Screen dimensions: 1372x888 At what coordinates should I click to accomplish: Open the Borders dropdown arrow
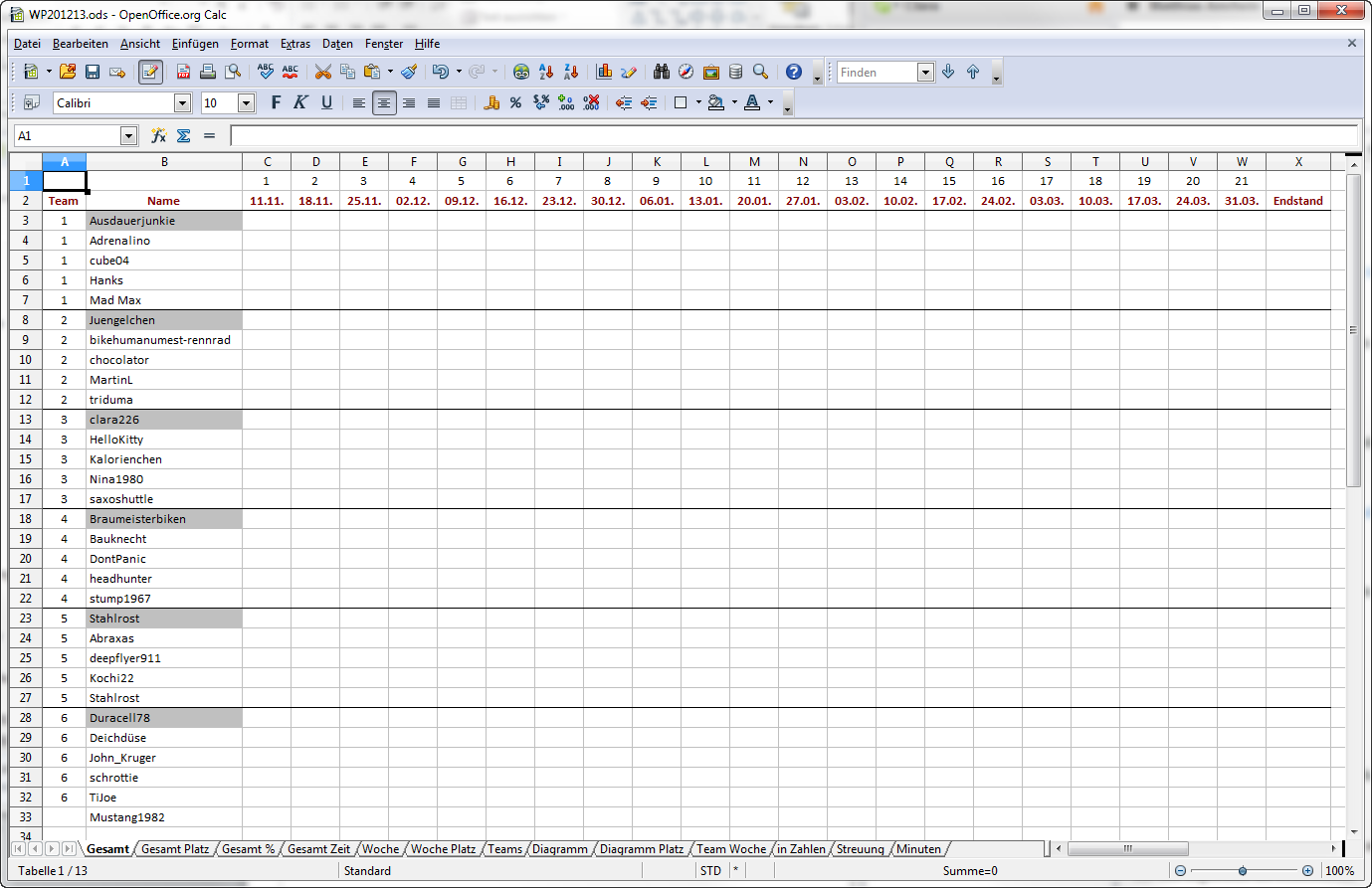(x=698, y=102)
